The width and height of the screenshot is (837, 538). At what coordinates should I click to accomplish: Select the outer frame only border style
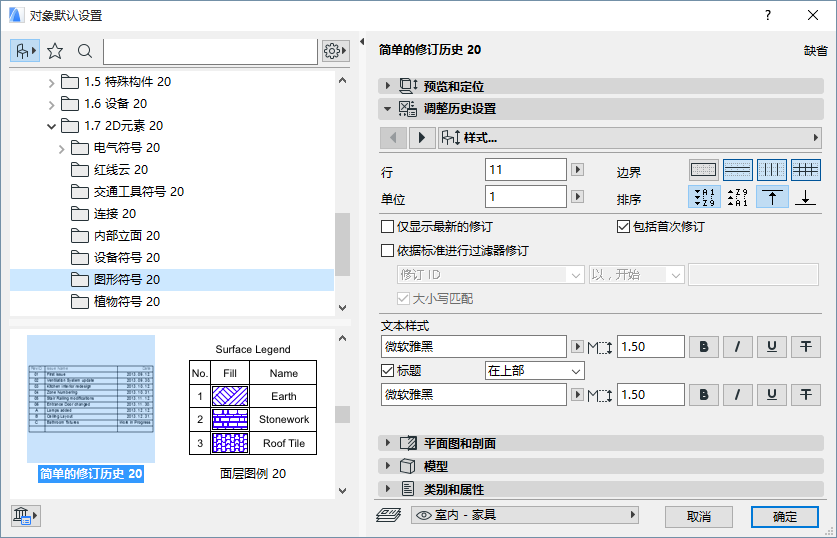coord(704,170)
